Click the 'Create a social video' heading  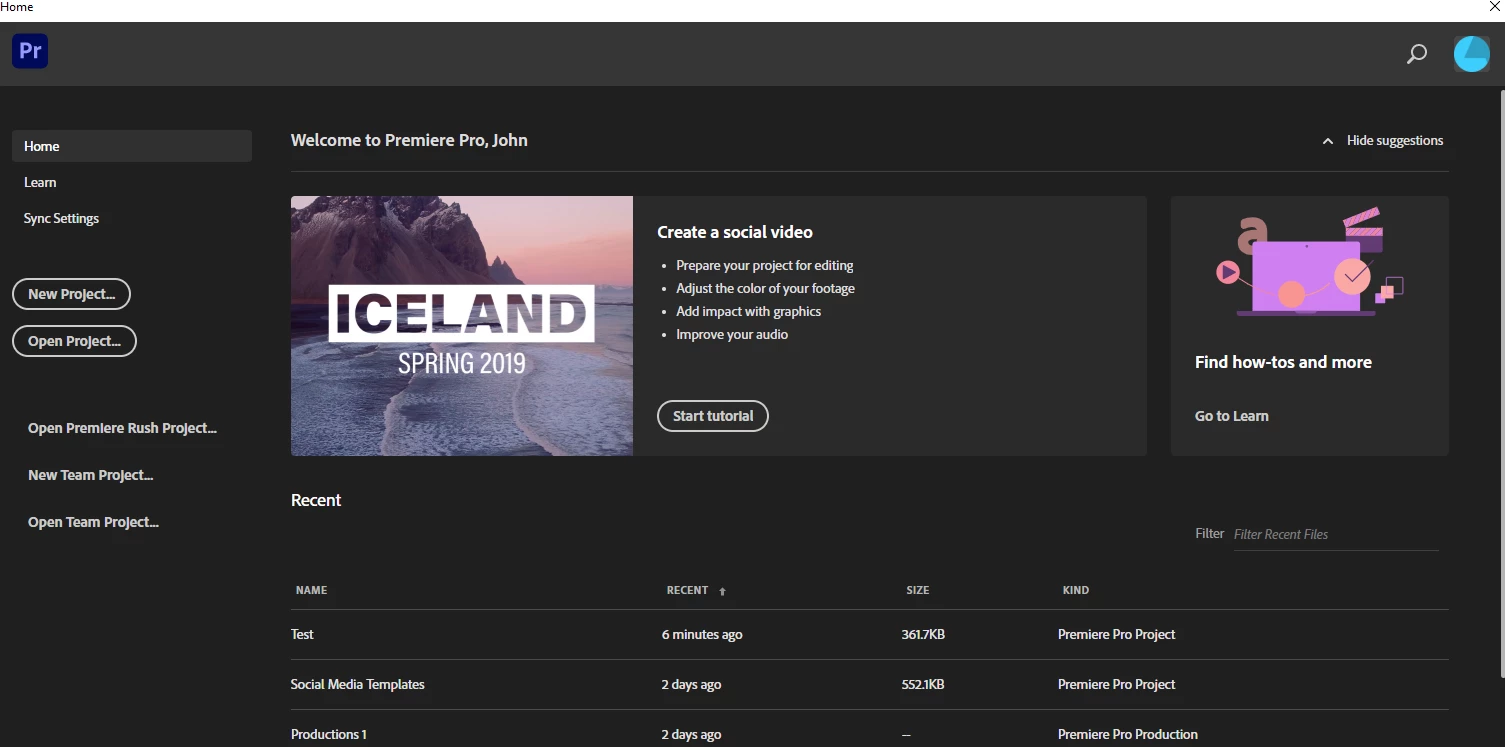pos(735,232)
